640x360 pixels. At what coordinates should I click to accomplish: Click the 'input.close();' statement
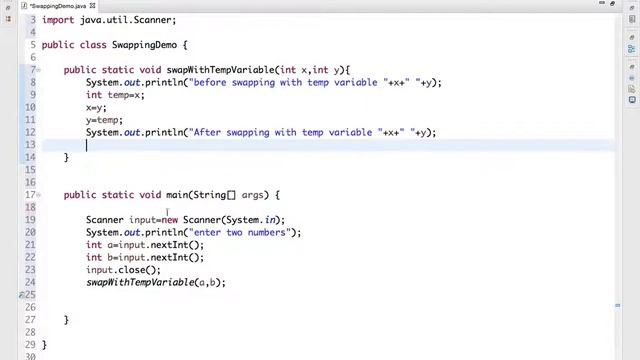click(x=123, y=270)
